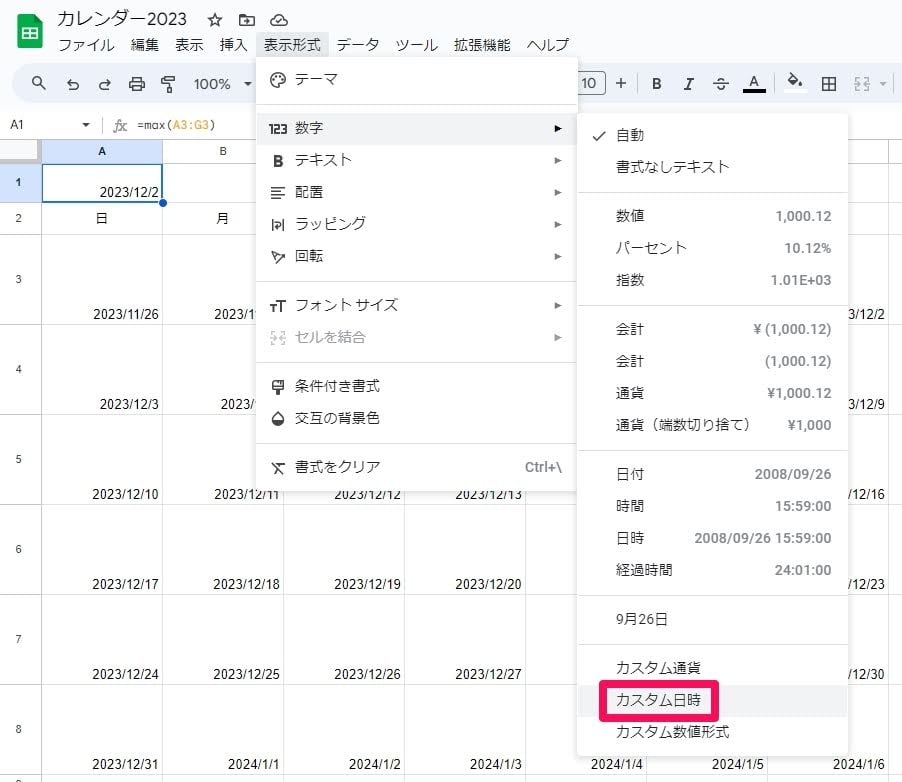Open the 表示 menu
This screenshot has height=782, width=902.
tap(189, 45)
